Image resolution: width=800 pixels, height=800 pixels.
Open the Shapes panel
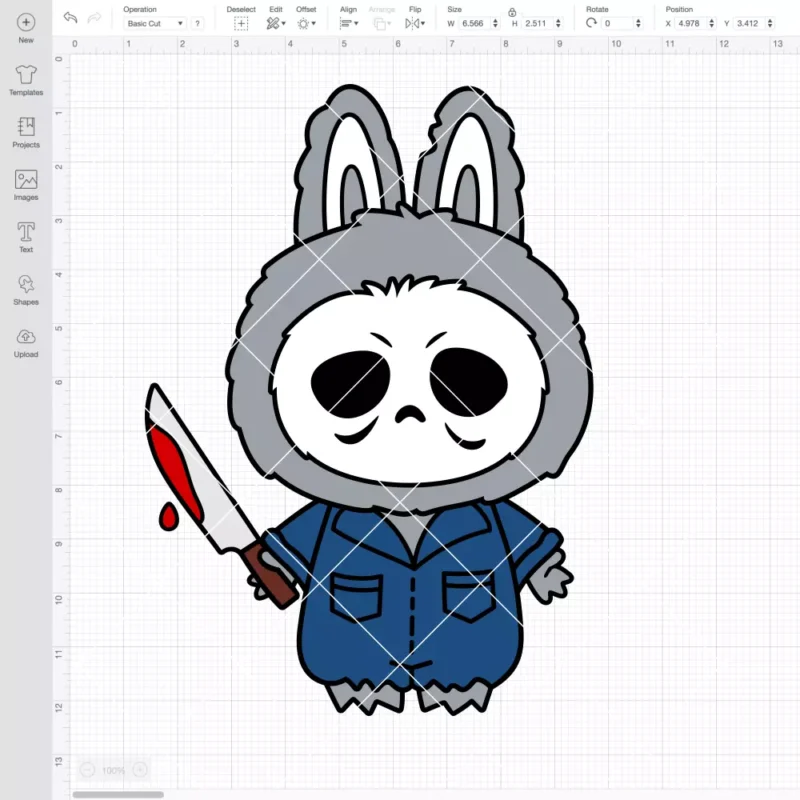tap(26, 290)
